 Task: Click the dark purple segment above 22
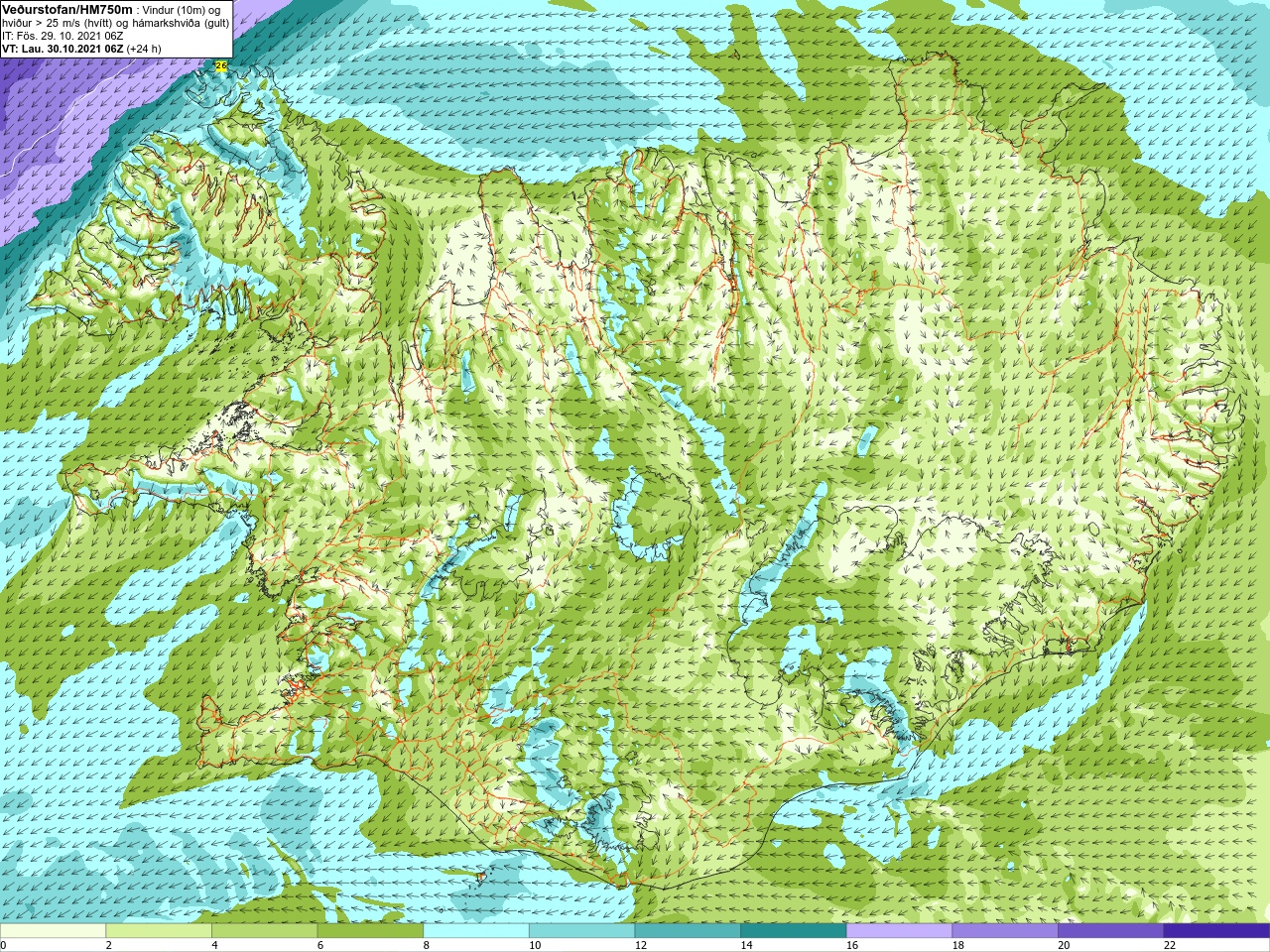click(x=1216, y=931)
